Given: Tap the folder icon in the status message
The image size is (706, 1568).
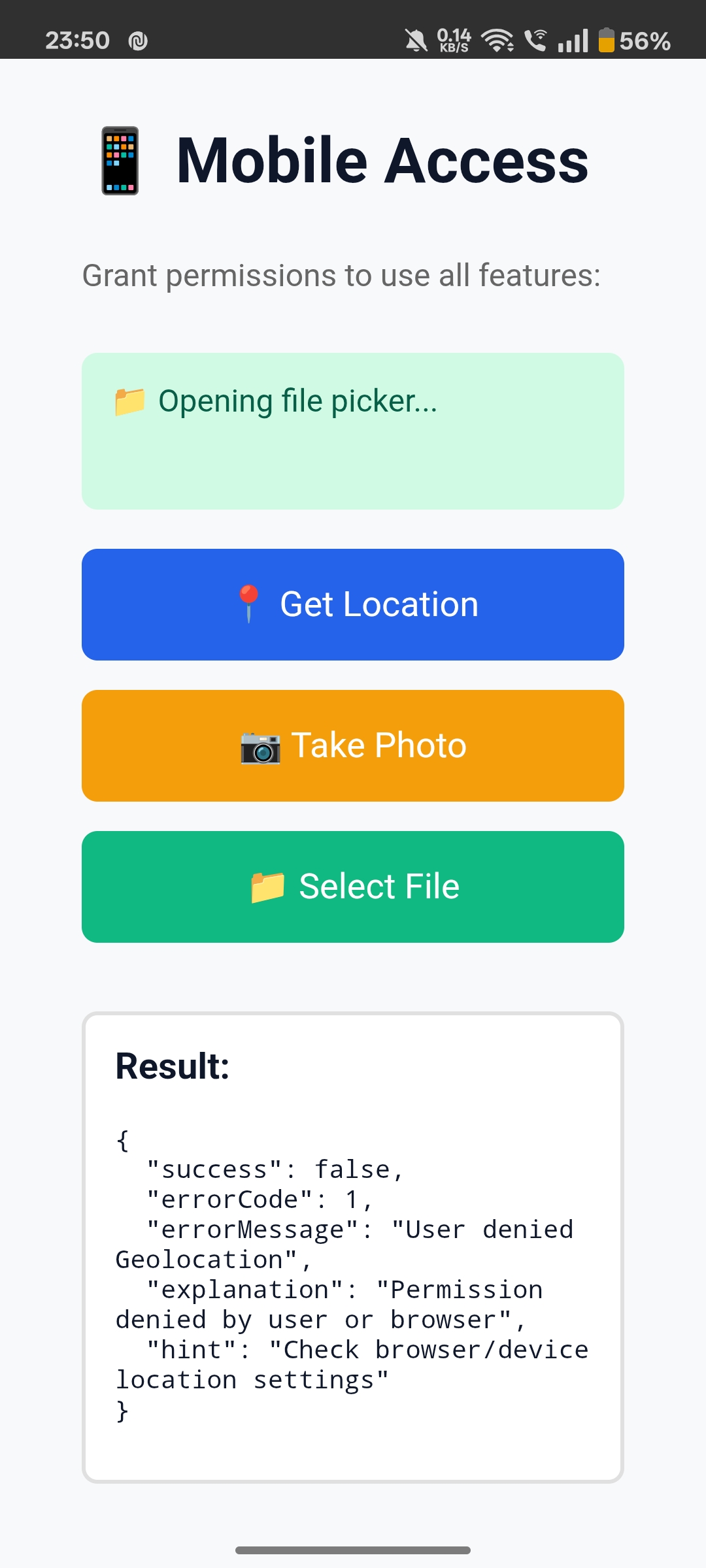Looking at the screenshot, I should (129, 401).
